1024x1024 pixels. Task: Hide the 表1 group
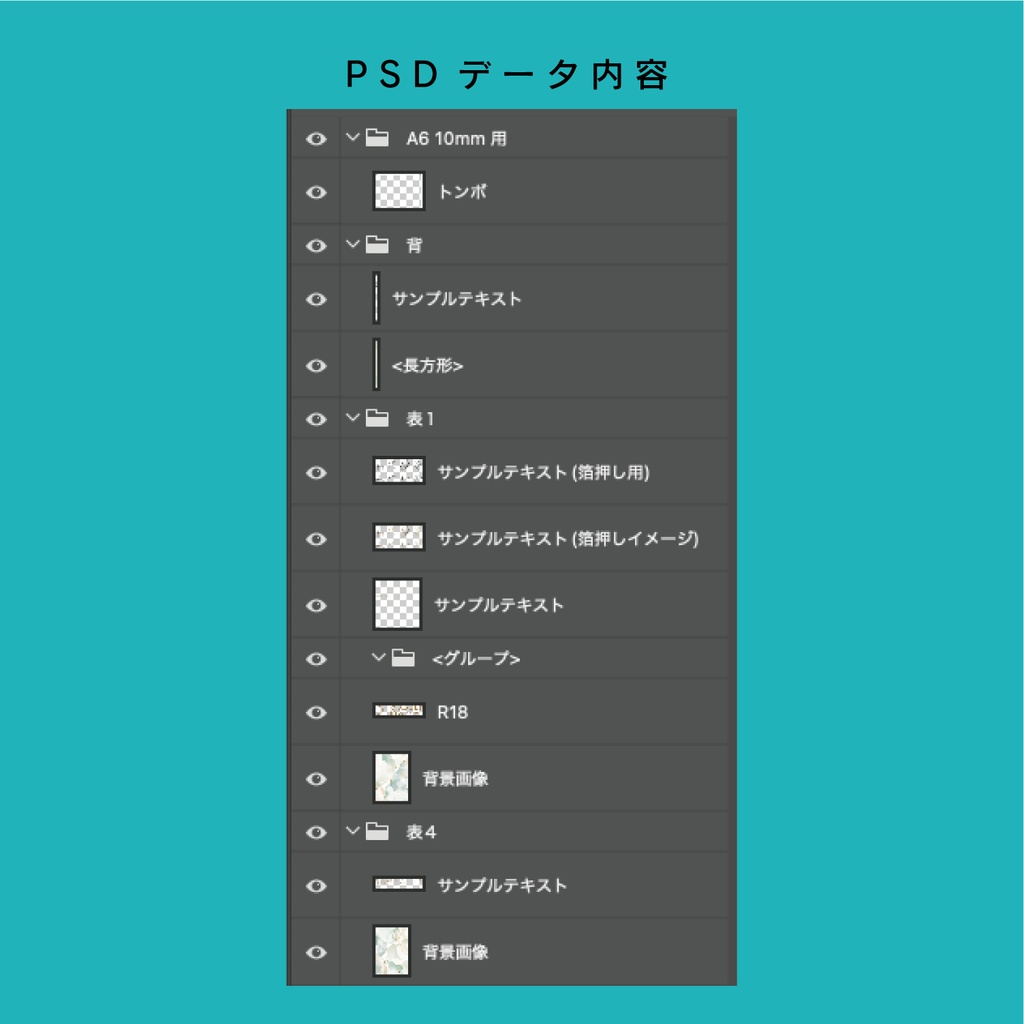[316, 419]
